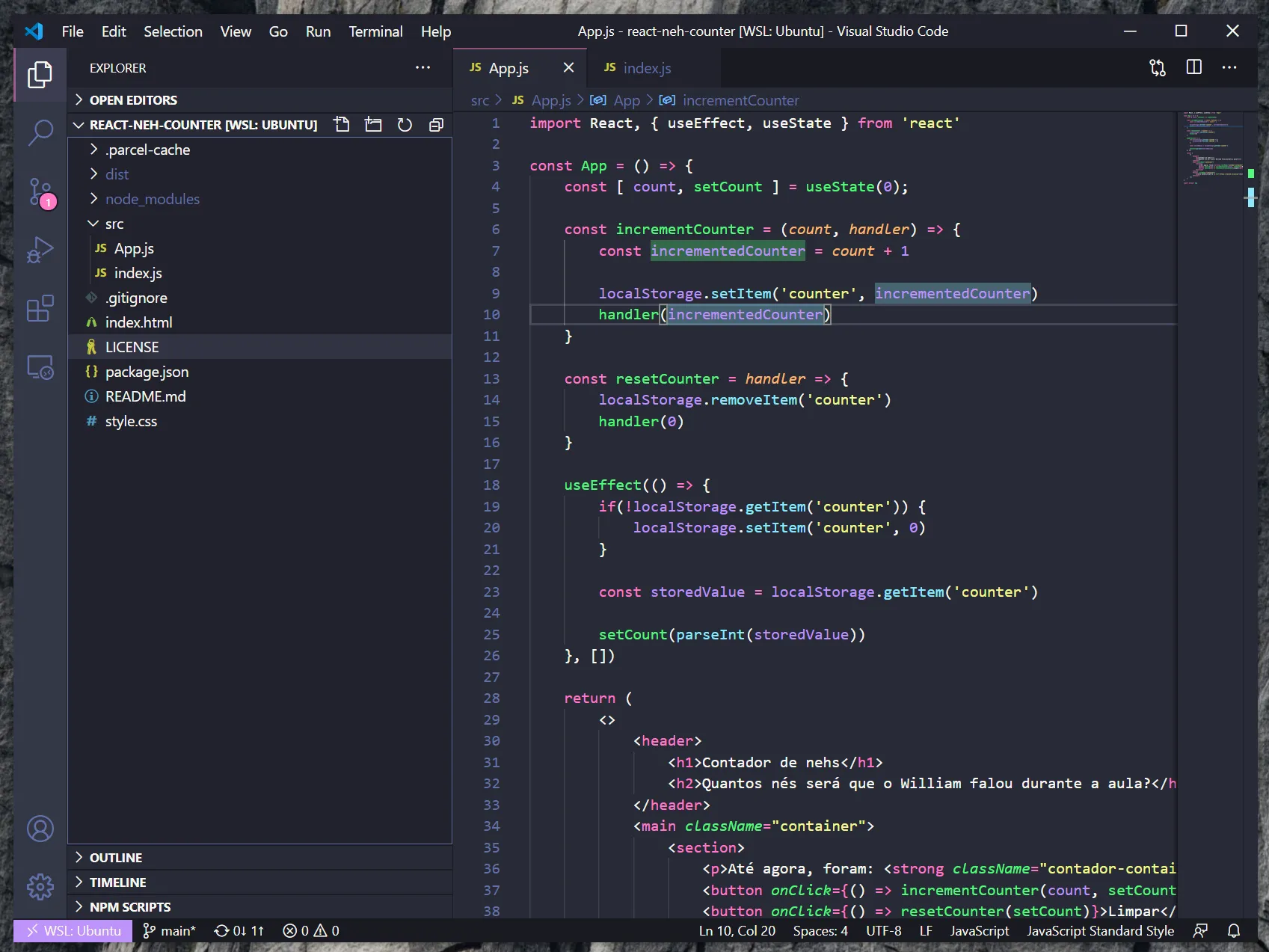
Task: Expand the OUTLINE section
Action: tap(116, 857)
